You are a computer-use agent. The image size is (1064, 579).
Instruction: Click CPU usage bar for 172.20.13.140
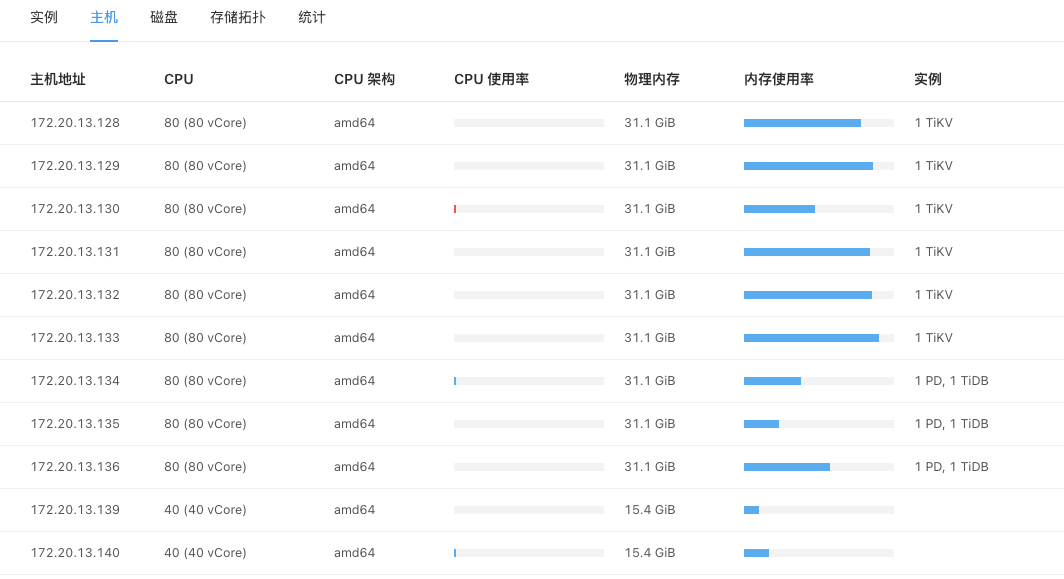pyautogui.click(x=529, y=553)
